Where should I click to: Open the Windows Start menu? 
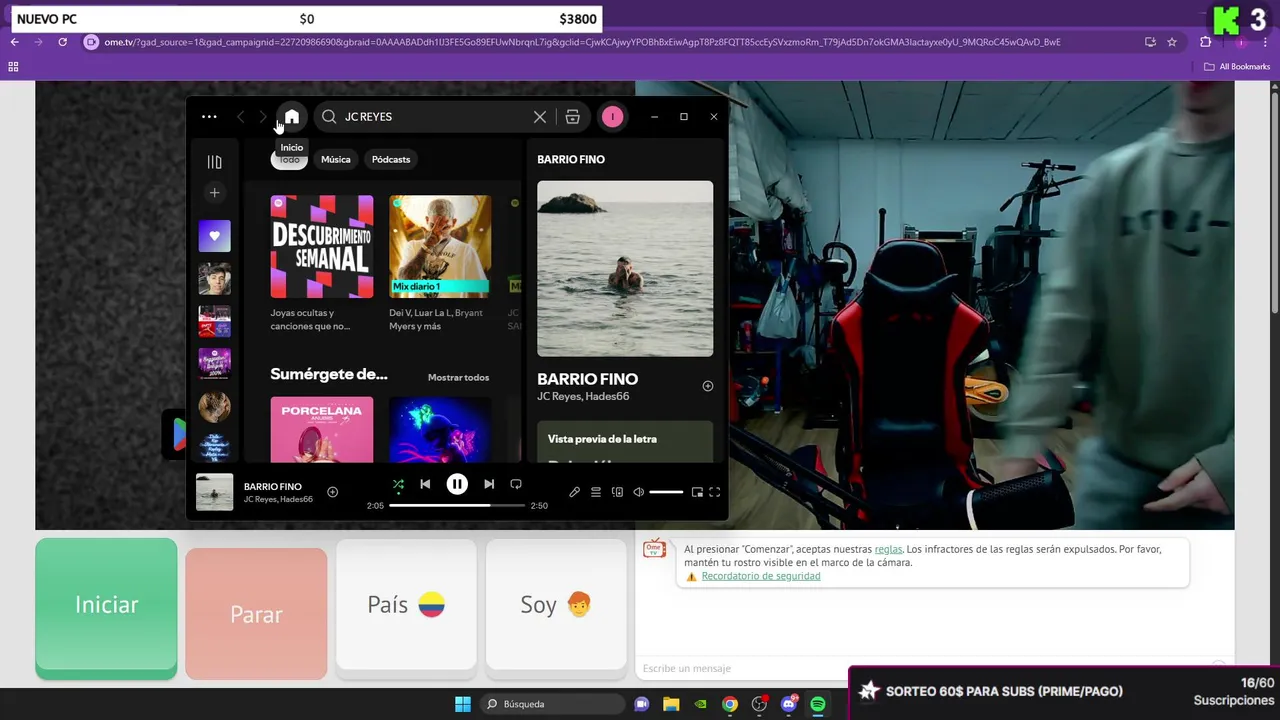coord(463,704)
